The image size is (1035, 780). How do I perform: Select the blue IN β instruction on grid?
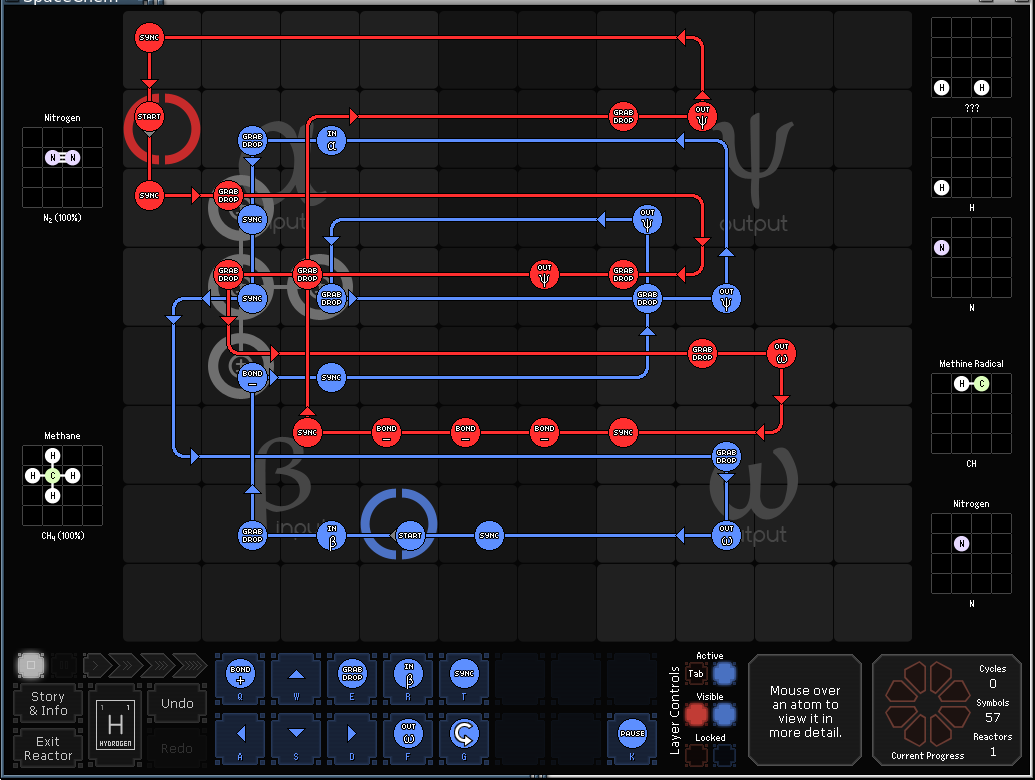click(x=331, y=535)
